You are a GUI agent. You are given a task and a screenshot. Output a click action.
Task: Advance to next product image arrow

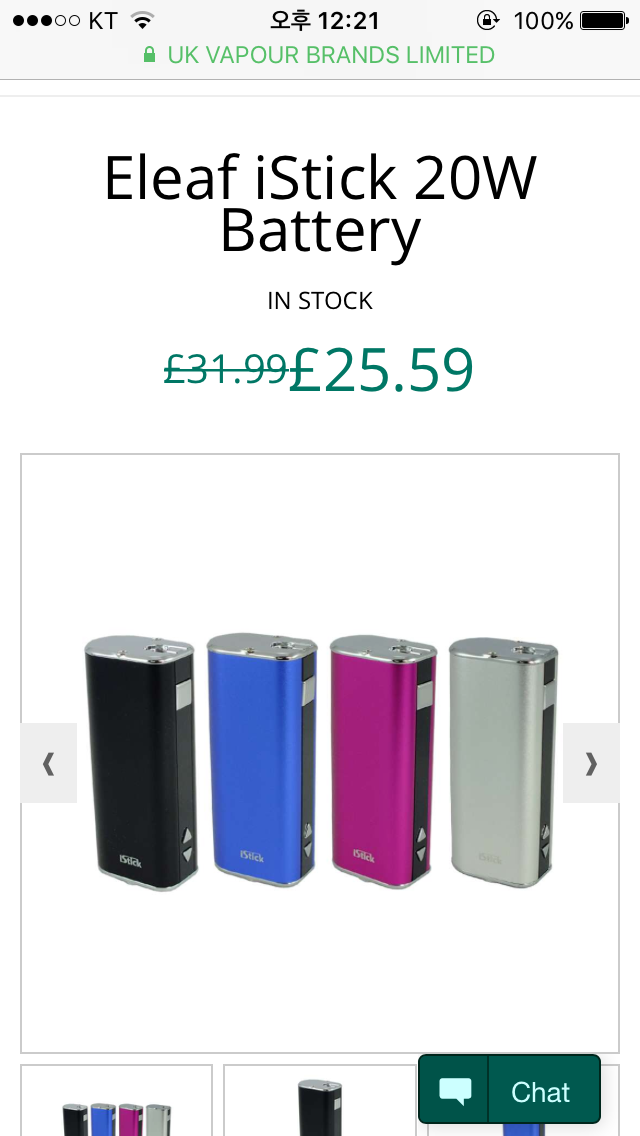tap(591, 763)
